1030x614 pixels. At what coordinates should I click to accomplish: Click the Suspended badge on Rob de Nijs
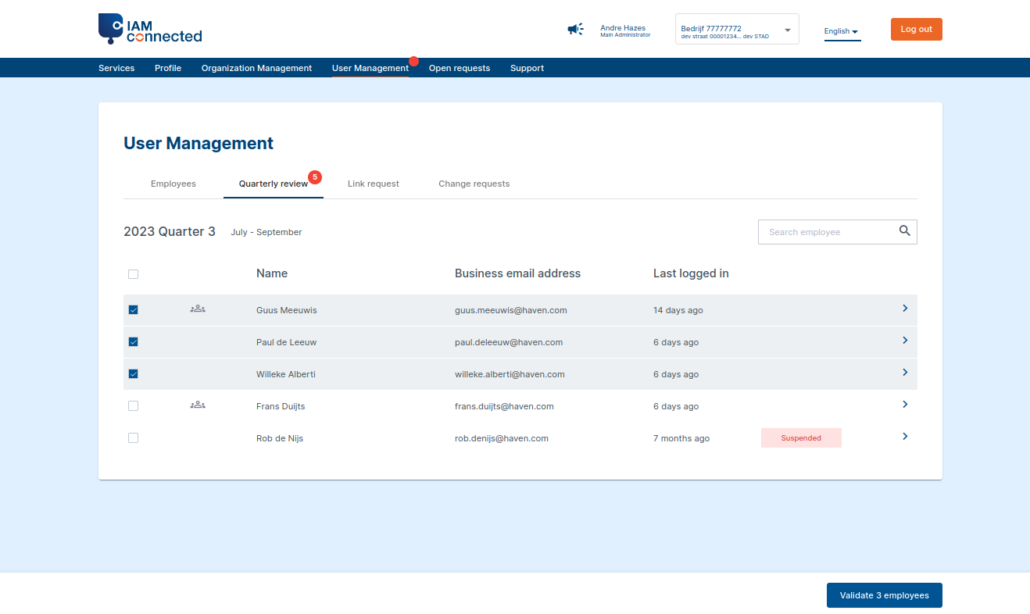point(800,437)
